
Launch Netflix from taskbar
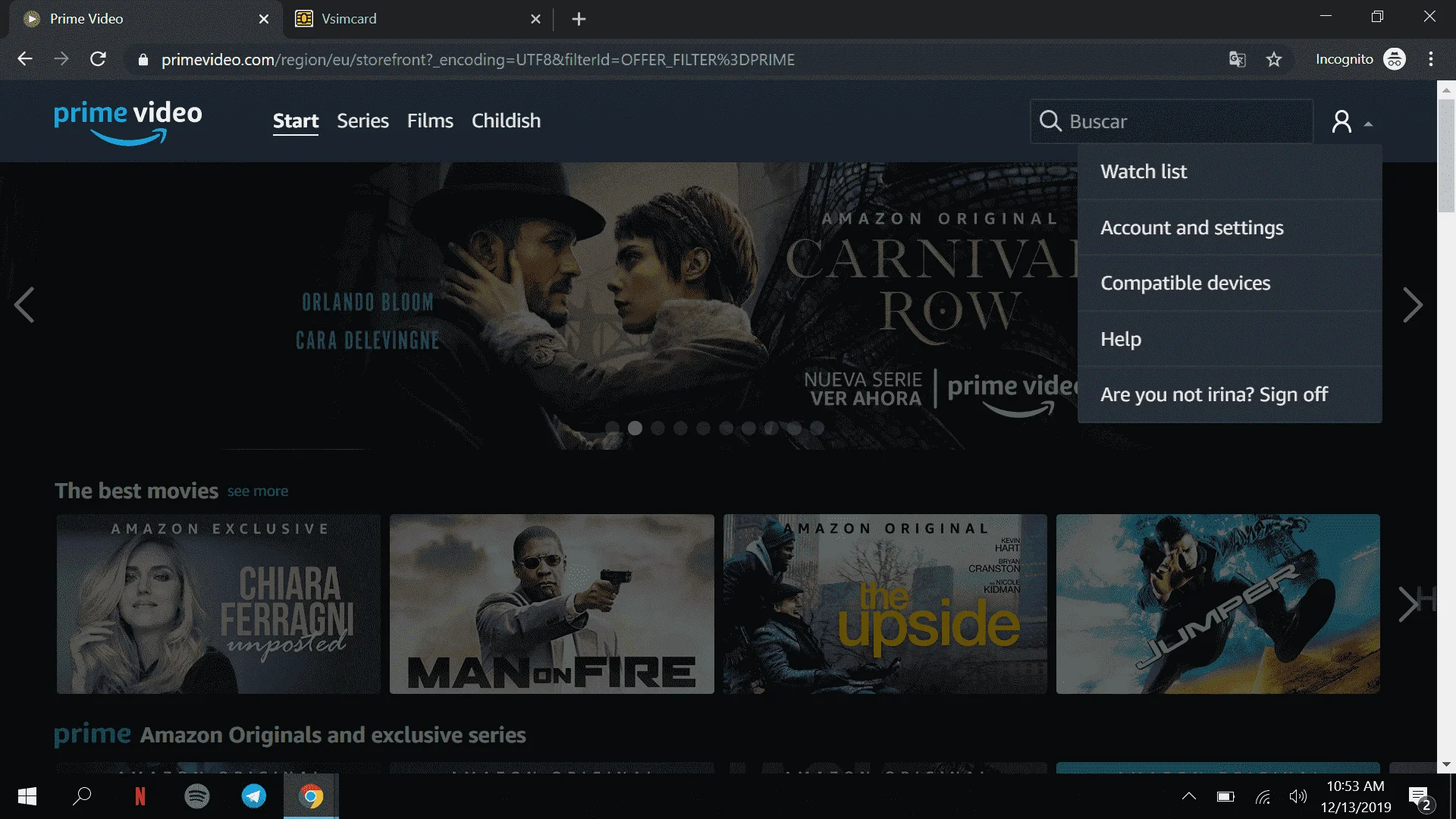(x=140, y=796)
